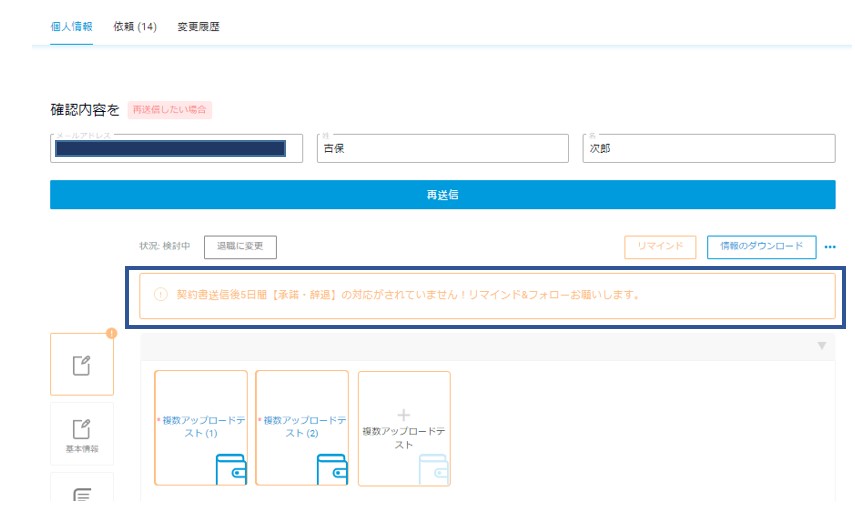Open 複数アップロードテスト (1) card
Viewport: 855px width, 531px height.
(201, 428)
